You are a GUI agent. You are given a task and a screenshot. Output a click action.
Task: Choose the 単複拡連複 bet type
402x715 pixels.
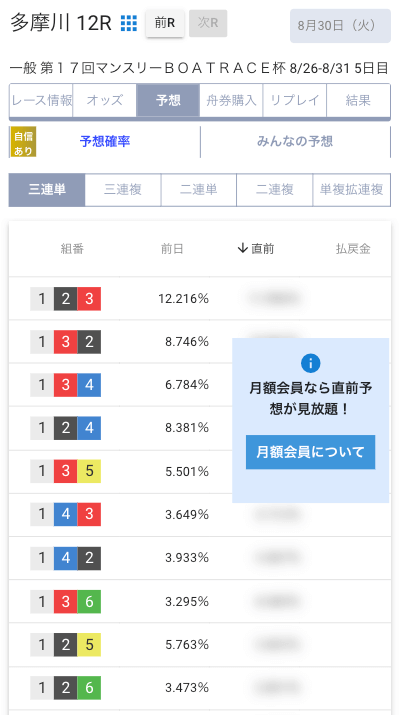351,190
